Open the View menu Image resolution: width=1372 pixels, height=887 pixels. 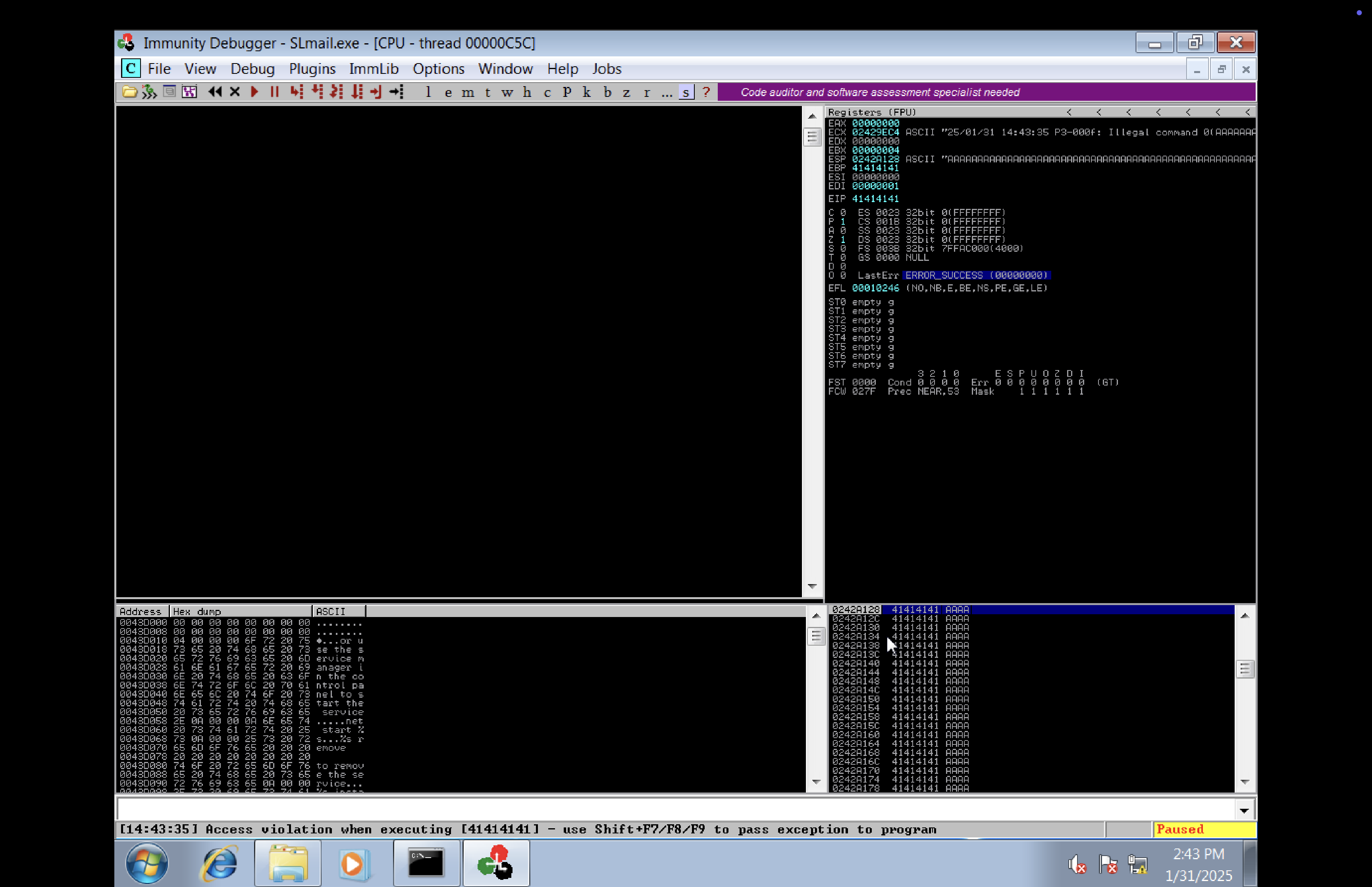coord(200,69)
